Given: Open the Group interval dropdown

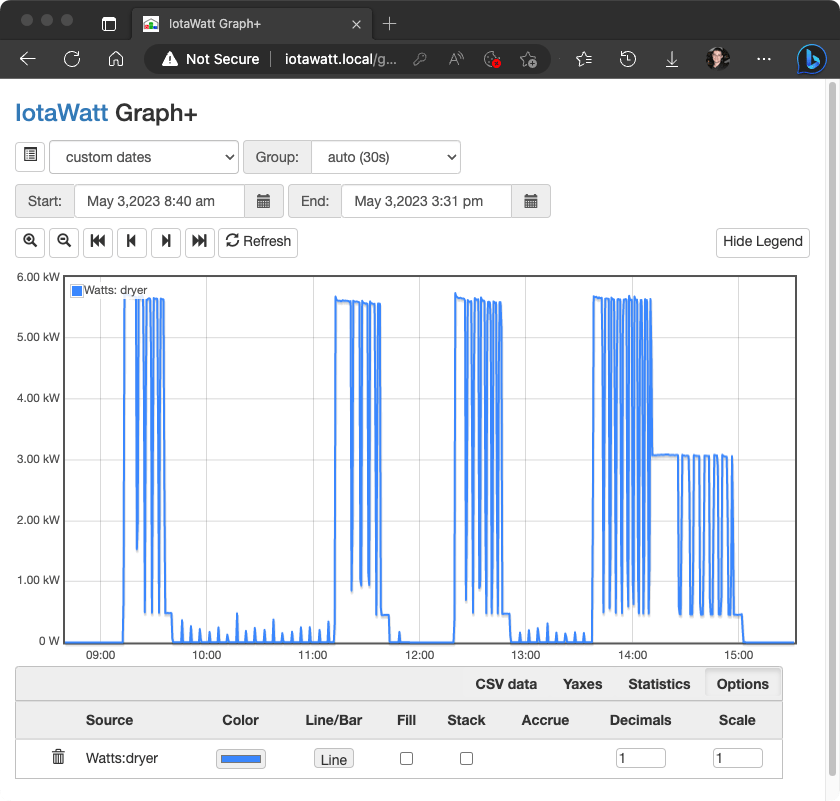Looking at the screenshot, I should point(386,157).
